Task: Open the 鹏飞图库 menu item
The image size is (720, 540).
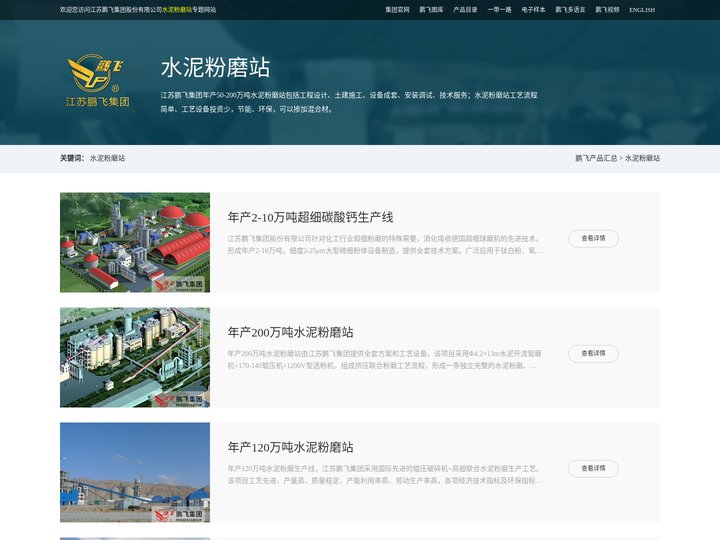Action: (431, 10)
